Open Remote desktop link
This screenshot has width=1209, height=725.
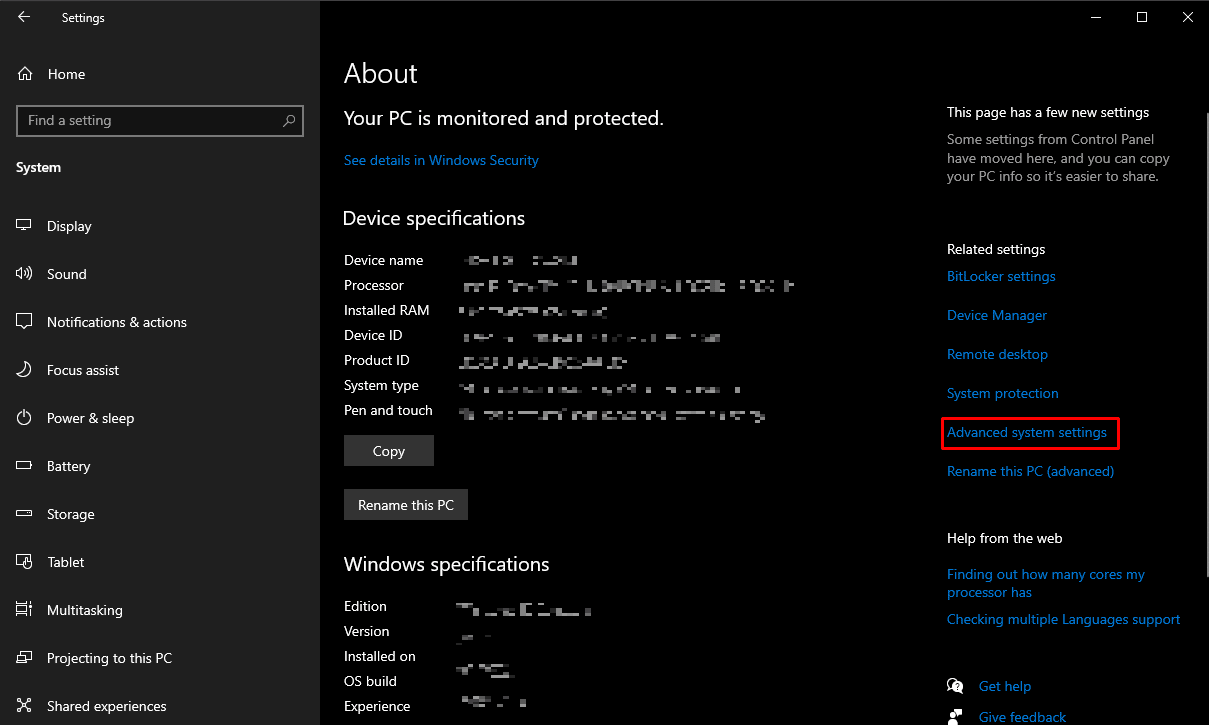coord(997,354)
